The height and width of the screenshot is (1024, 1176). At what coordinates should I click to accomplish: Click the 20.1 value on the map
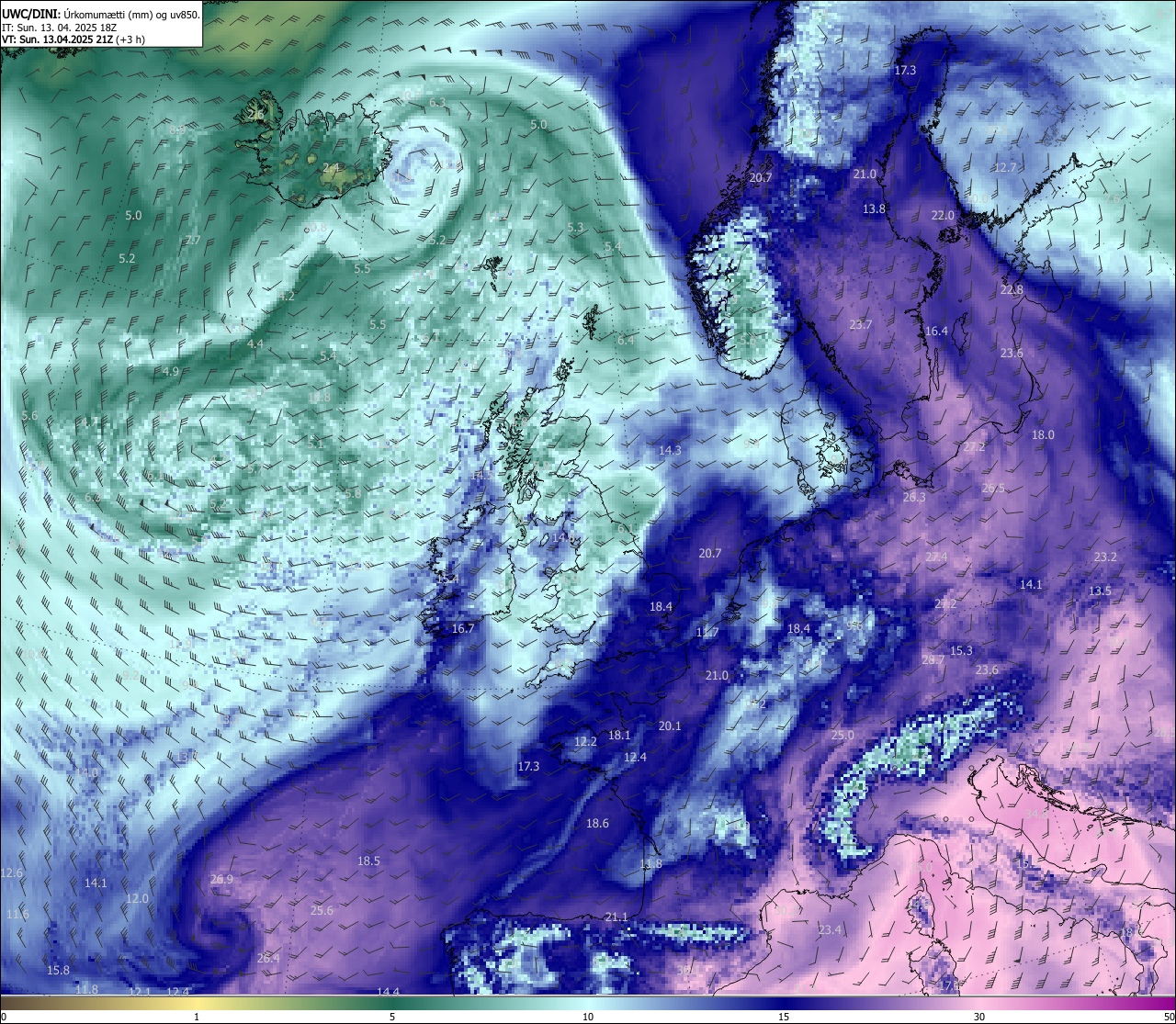[x=670, y=726]
